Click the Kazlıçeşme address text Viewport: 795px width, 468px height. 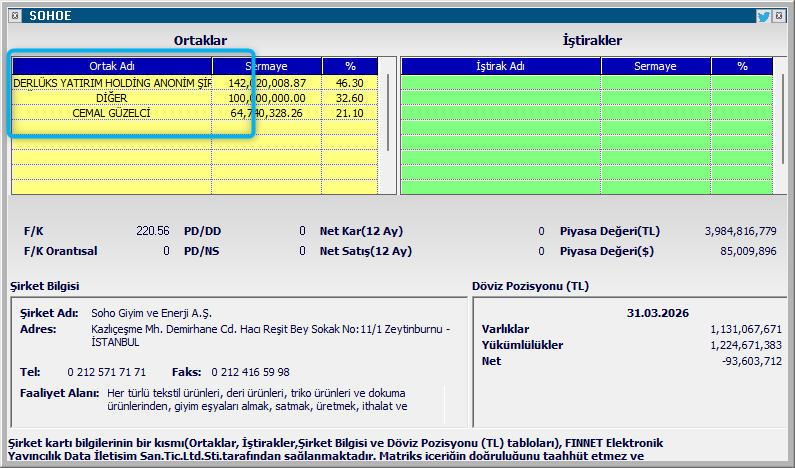271,336
